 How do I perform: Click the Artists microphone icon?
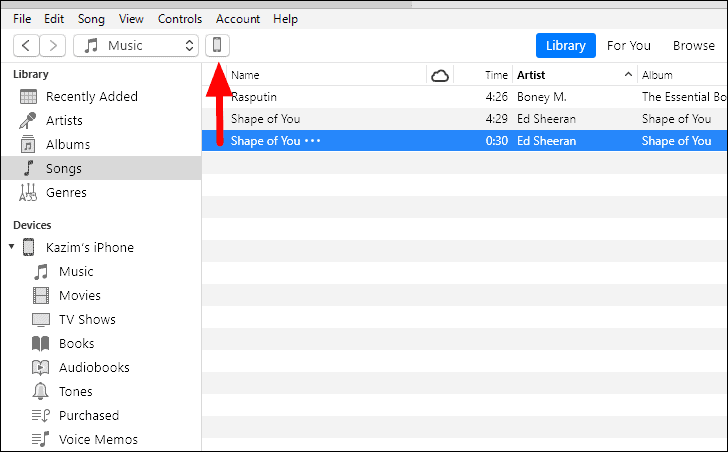[28, 121]
